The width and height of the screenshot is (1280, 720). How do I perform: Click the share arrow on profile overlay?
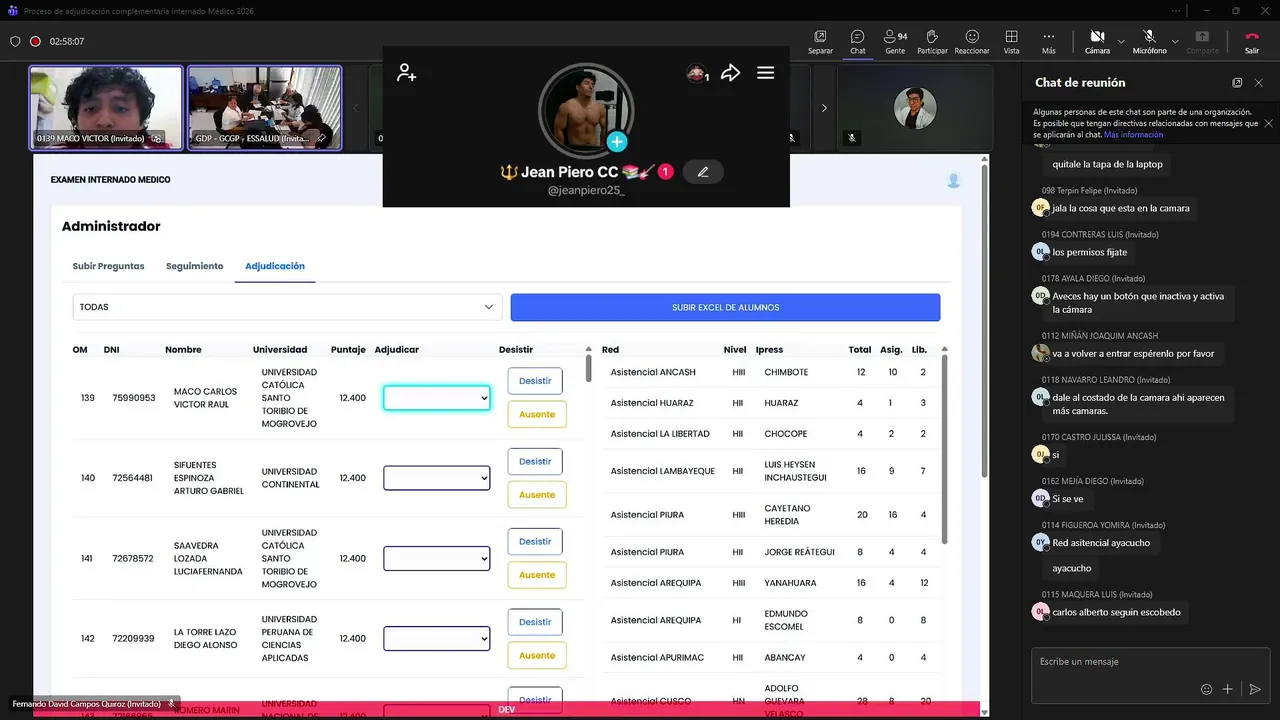click(731, 72)
